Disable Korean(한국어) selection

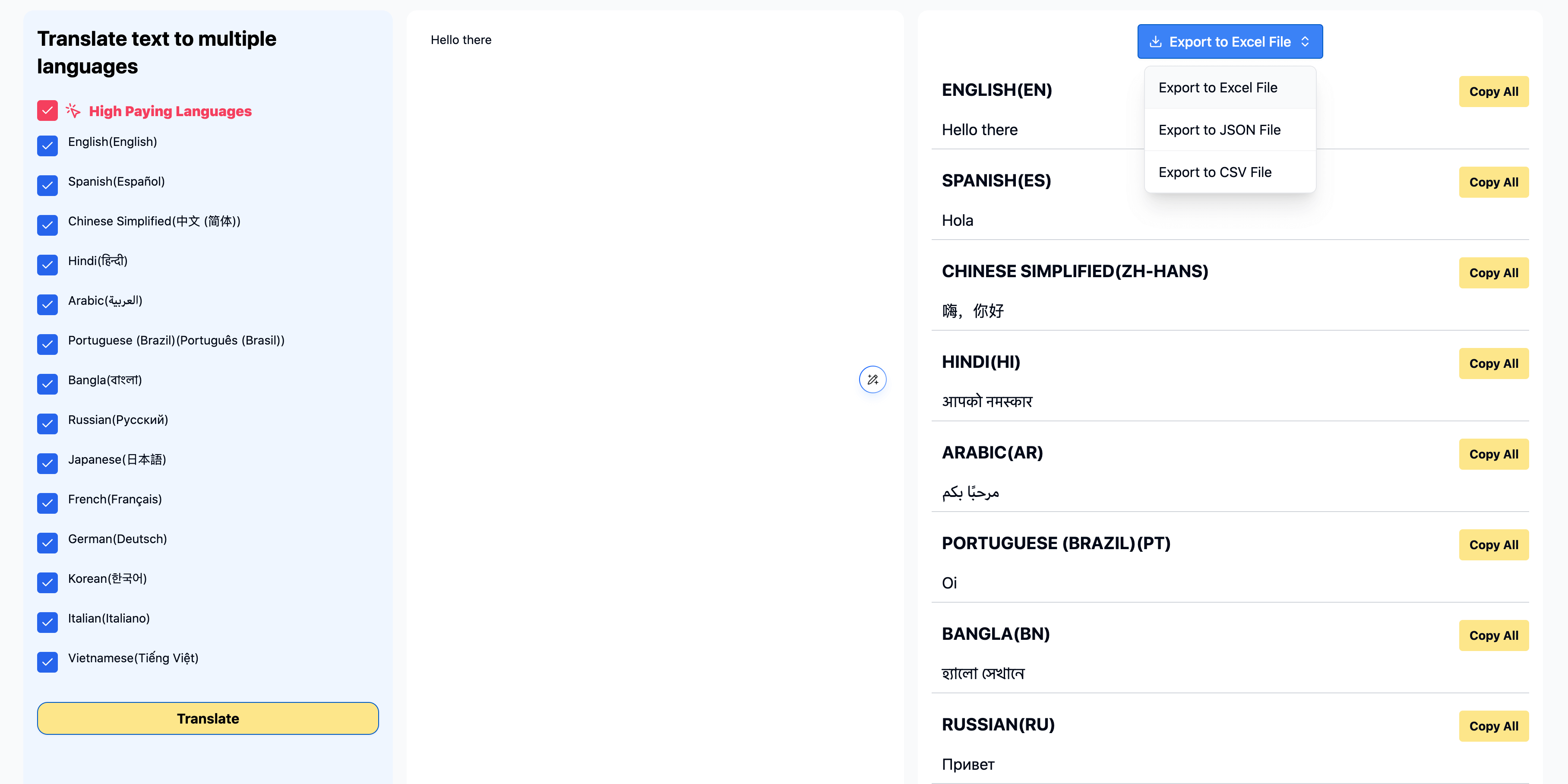tap(47, 582)
